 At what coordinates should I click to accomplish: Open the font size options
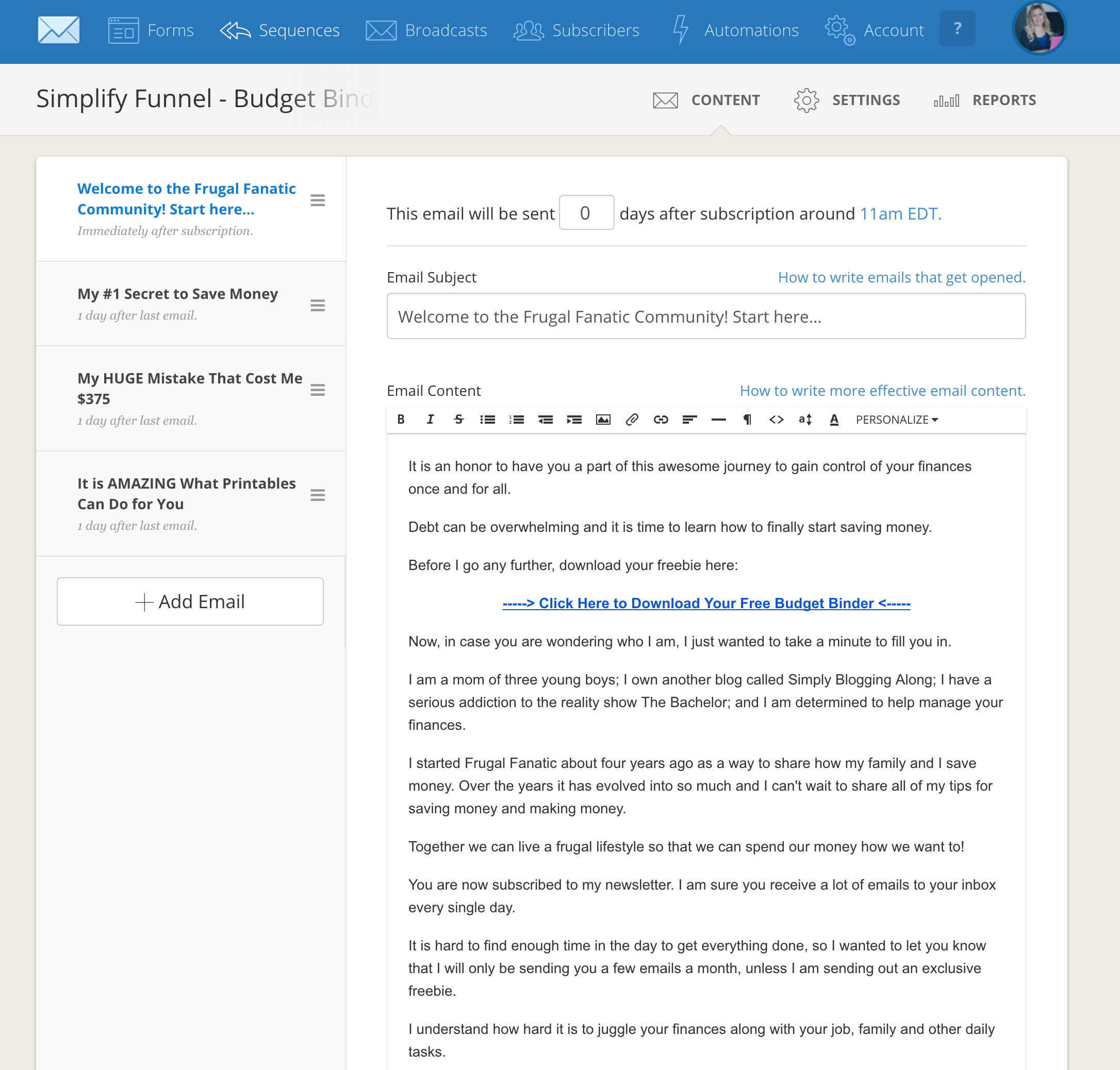(x=805, y=419)
